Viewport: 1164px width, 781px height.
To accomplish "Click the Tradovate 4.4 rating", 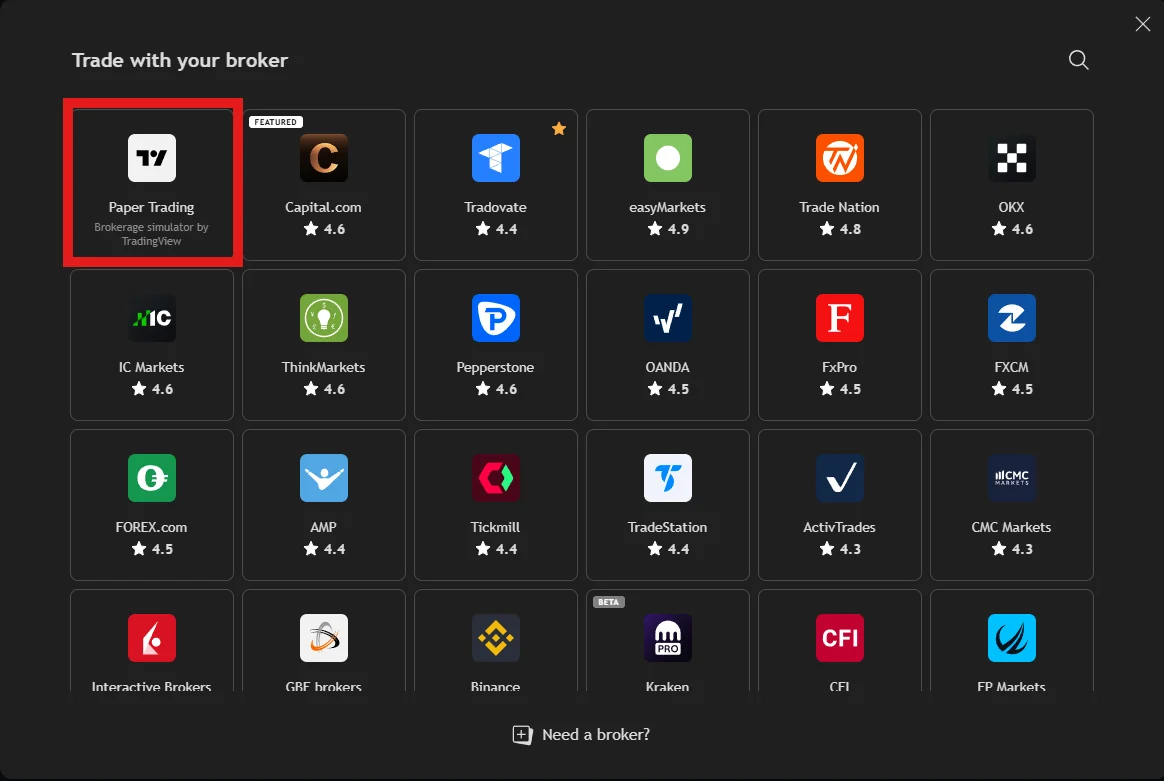I will click(497, 229).
